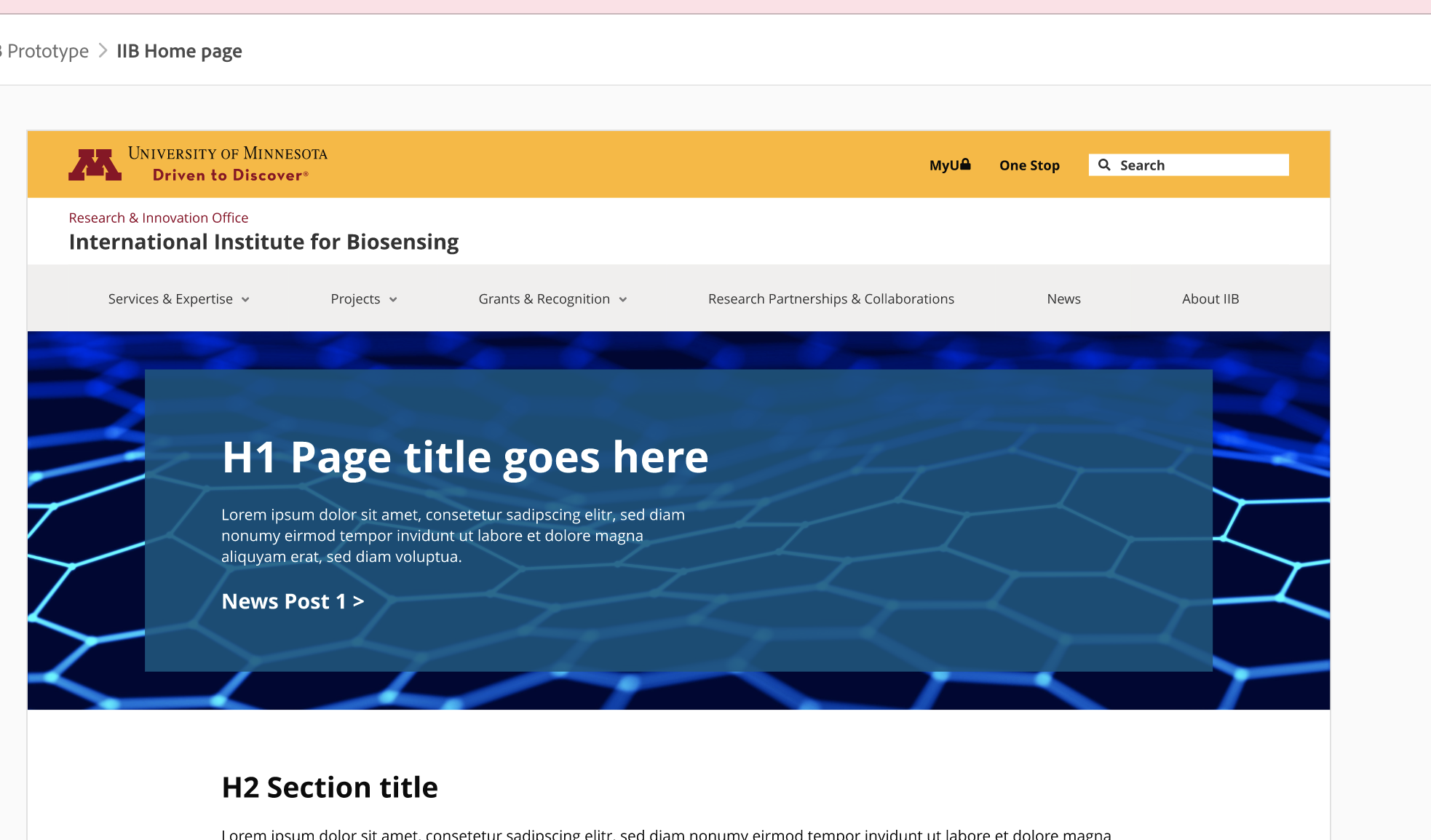Open the News navigation item

click(1063, 299)
